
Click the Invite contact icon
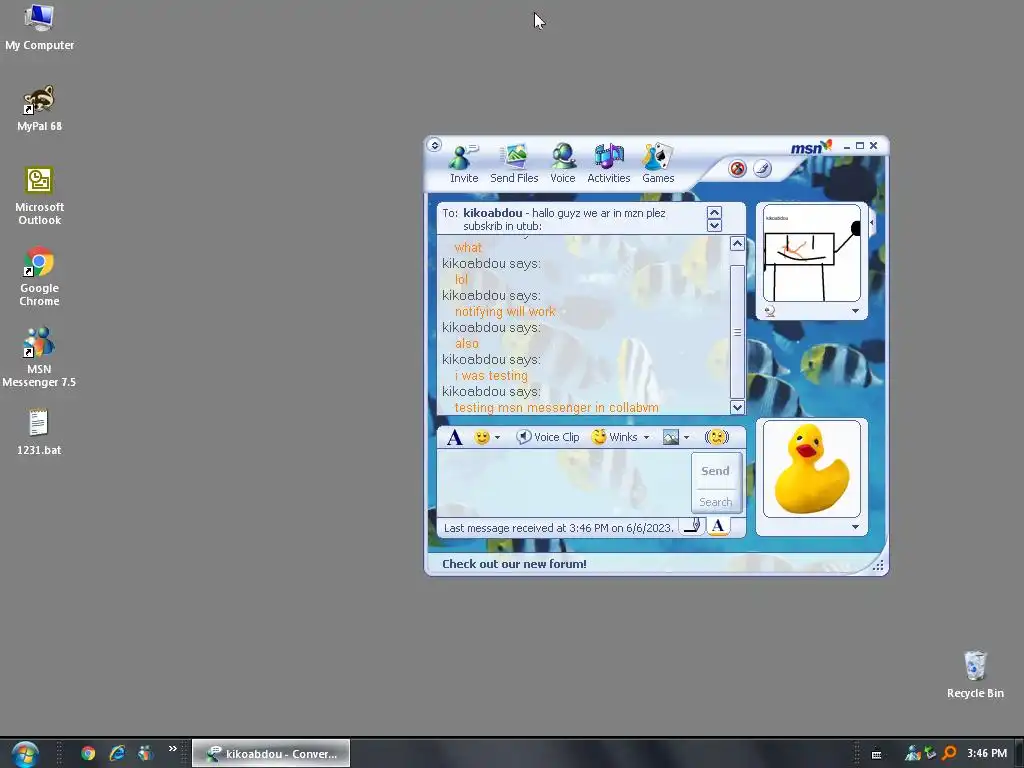click(464, 163)
